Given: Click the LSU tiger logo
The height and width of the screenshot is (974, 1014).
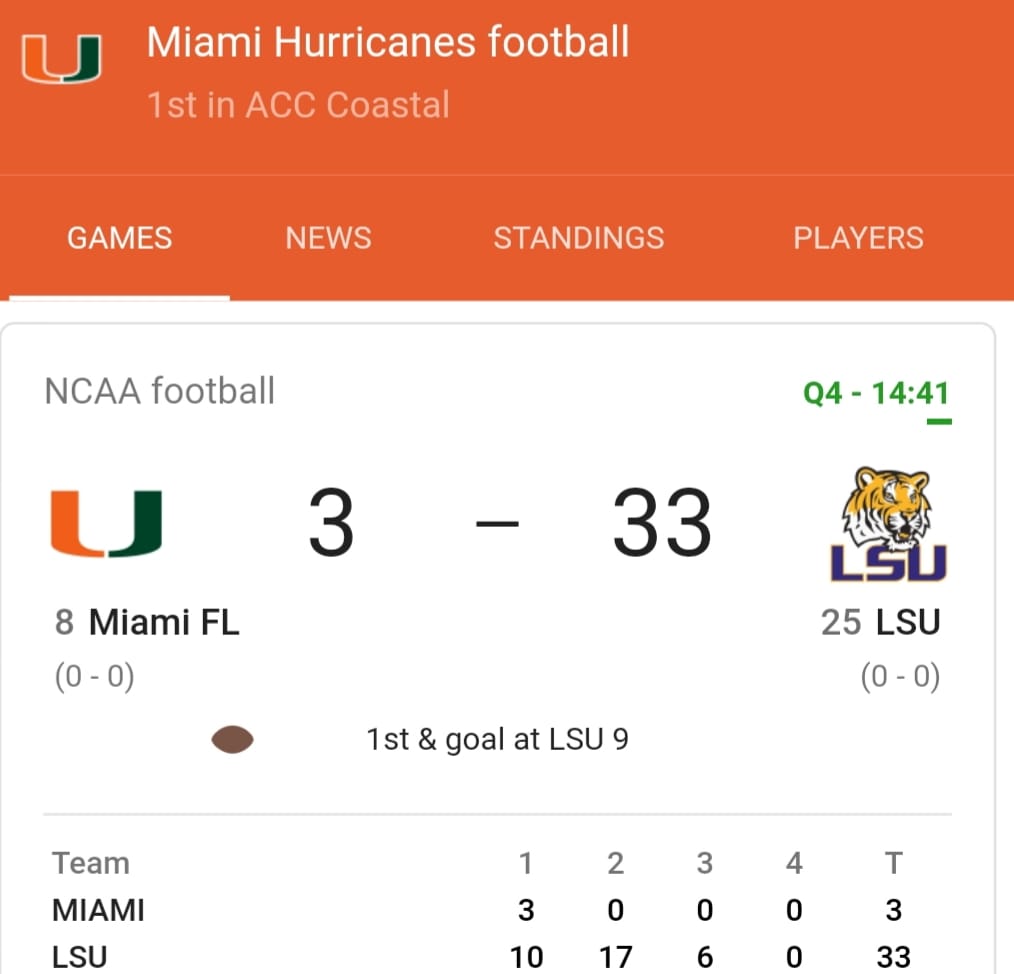Looking at the screenshot, I should [x=889, y=524].
